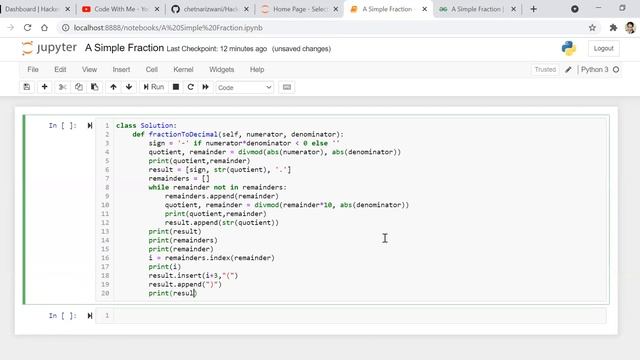Run the selected cell
The width and height of the screenshot is (640, 360).
coord(153,87)
